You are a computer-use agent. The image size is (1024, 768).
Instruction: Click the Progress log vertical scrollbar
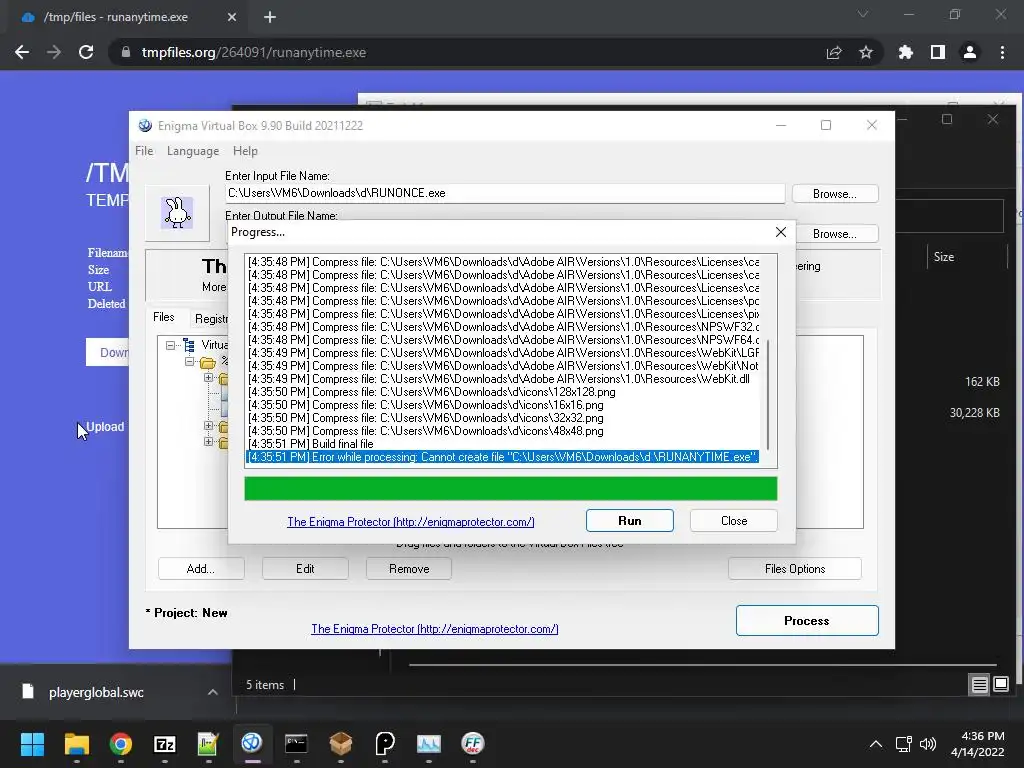[x=768, y=394]
